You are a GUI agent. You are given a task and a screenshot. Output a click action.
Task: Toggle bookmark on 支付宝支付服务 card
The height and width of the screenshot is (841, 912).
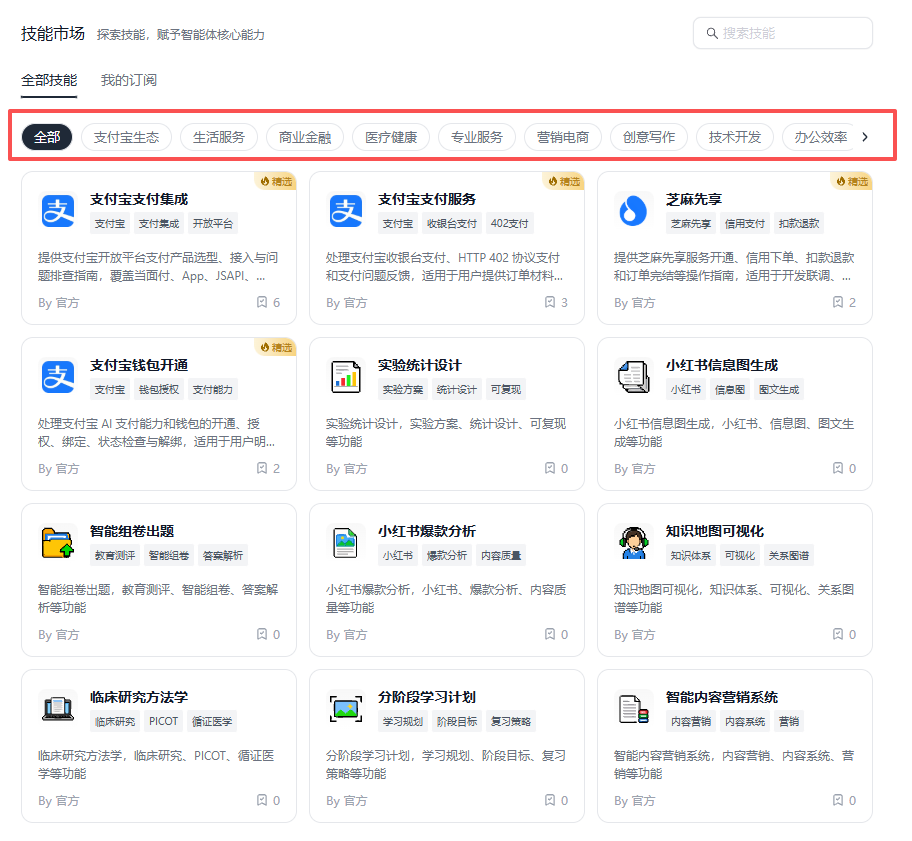[550, 302]
